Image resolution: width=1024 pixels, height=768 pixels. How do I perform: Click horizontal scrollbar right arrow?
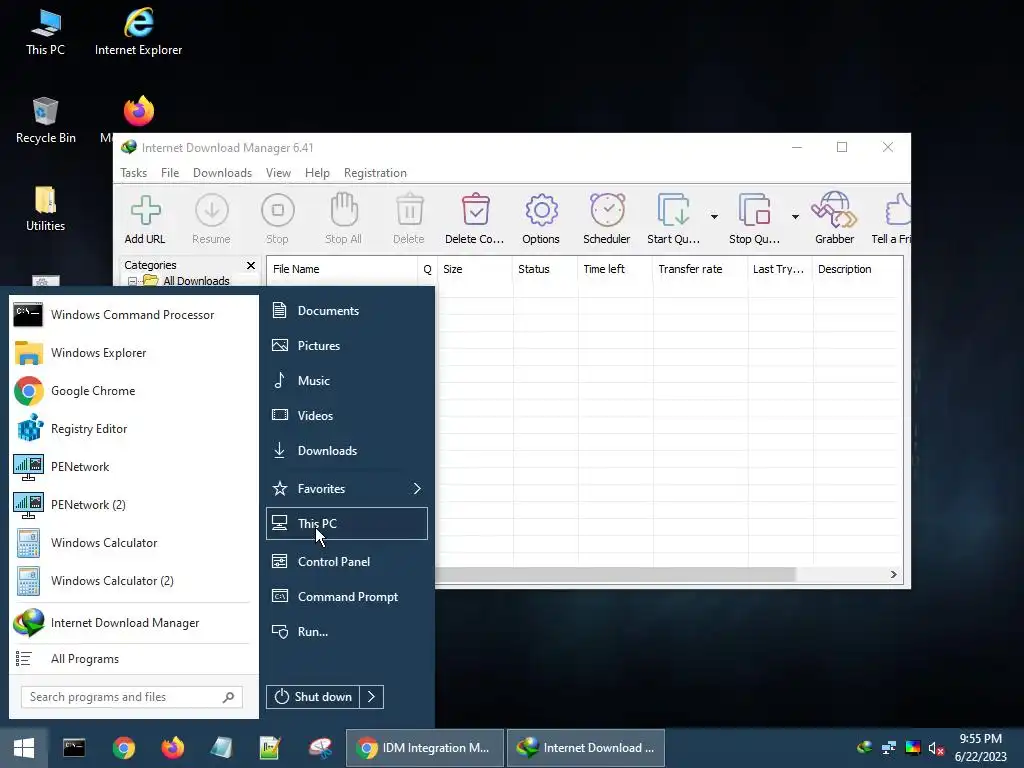coord(893,574)
